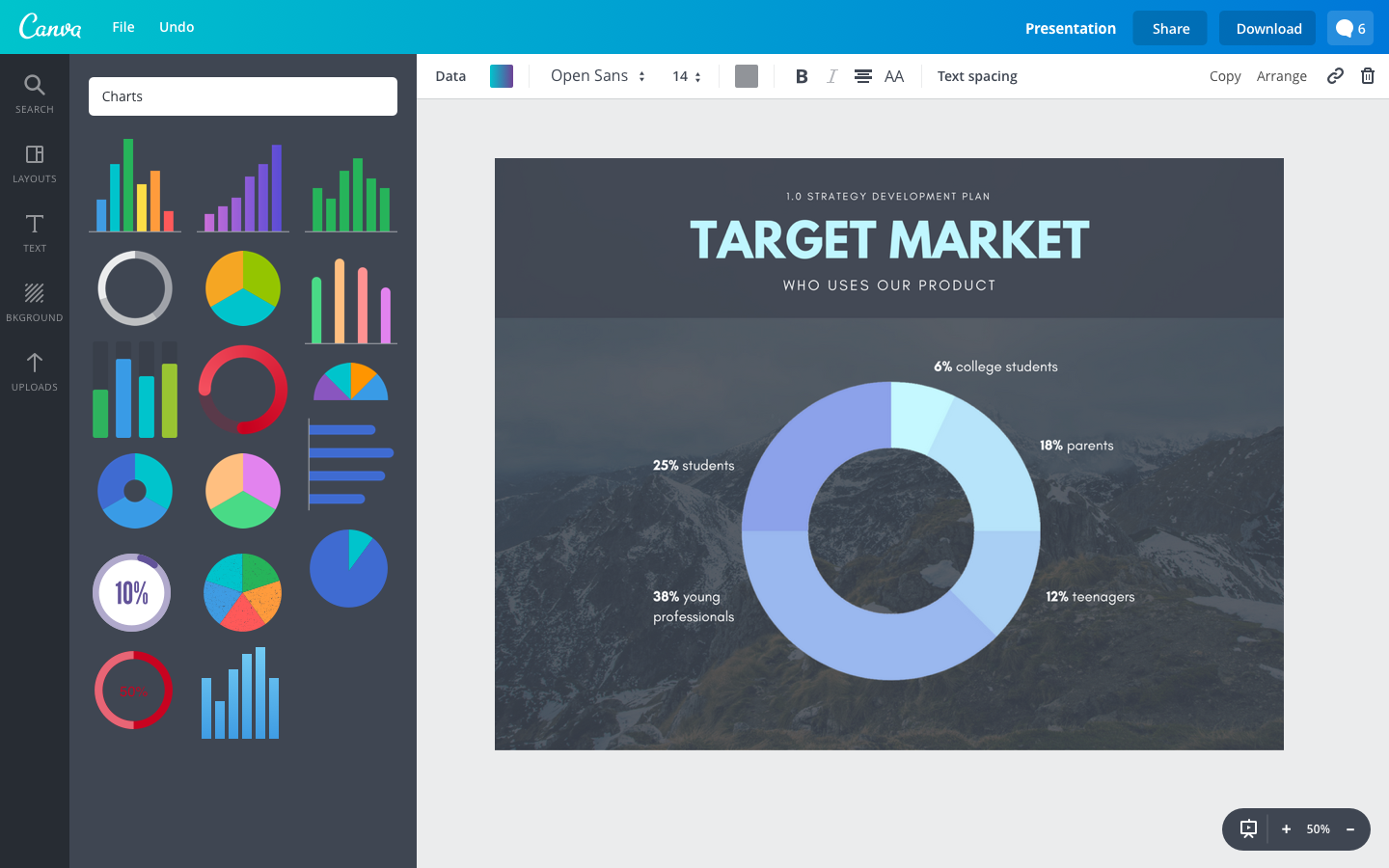Open the Data tab in toolbar
The width and height of the screenshot is (1389, 868).
click(x=450, y=76)
